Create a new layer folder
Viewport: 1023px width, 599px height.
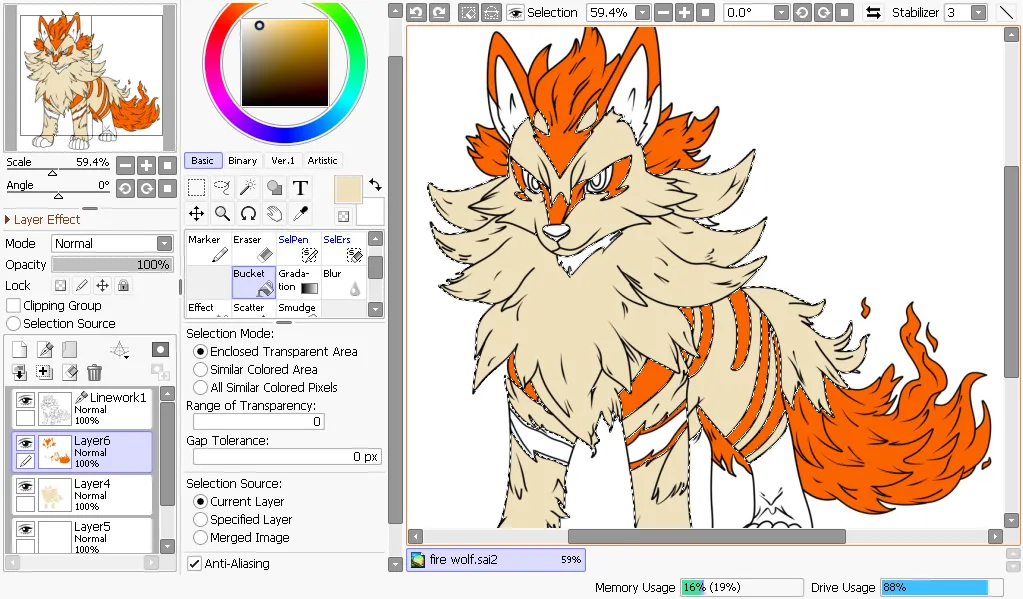click(69, 350)
